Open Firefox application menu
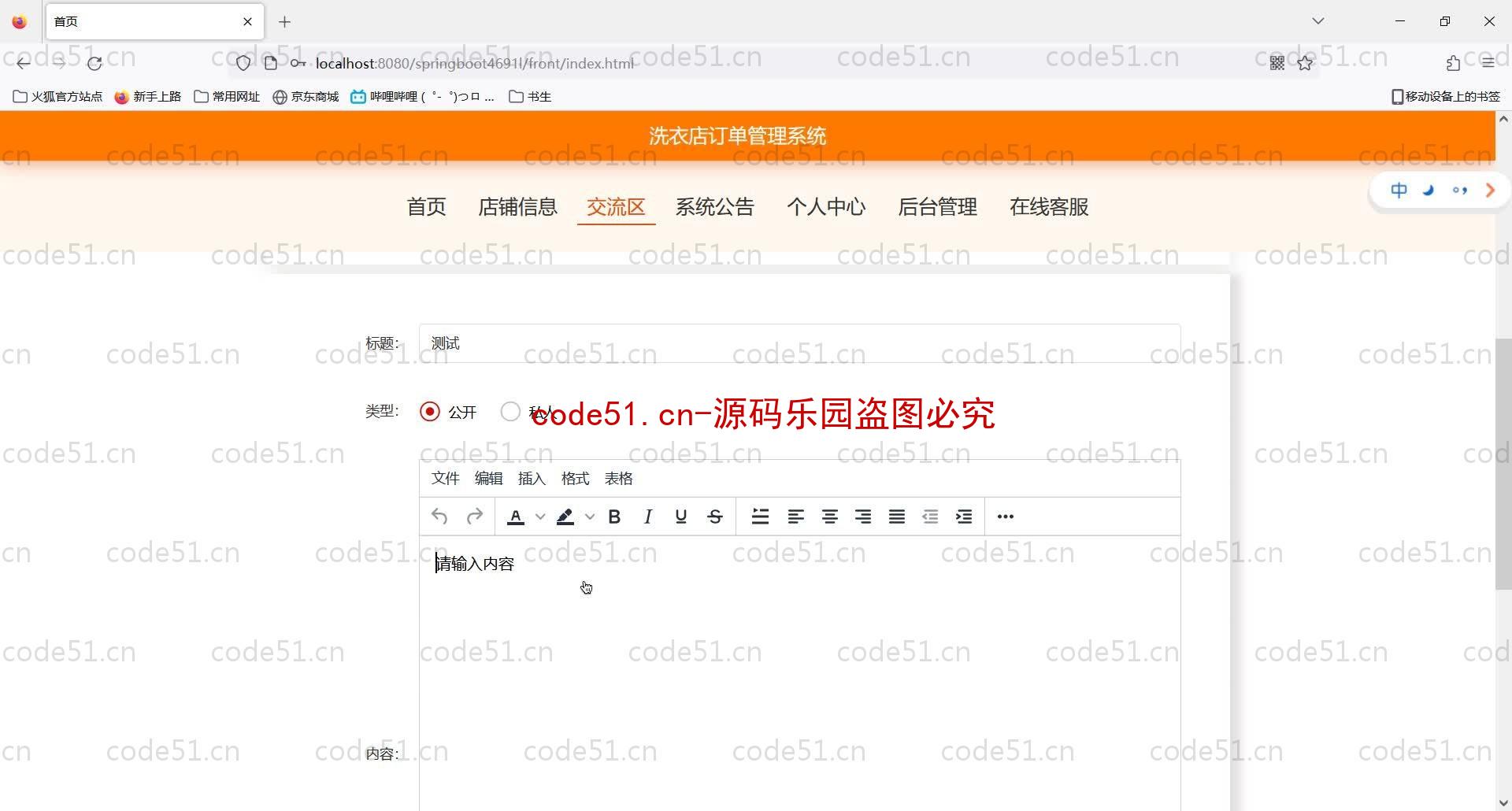This screenshot has width=1512, height=811. [1488, 63]
